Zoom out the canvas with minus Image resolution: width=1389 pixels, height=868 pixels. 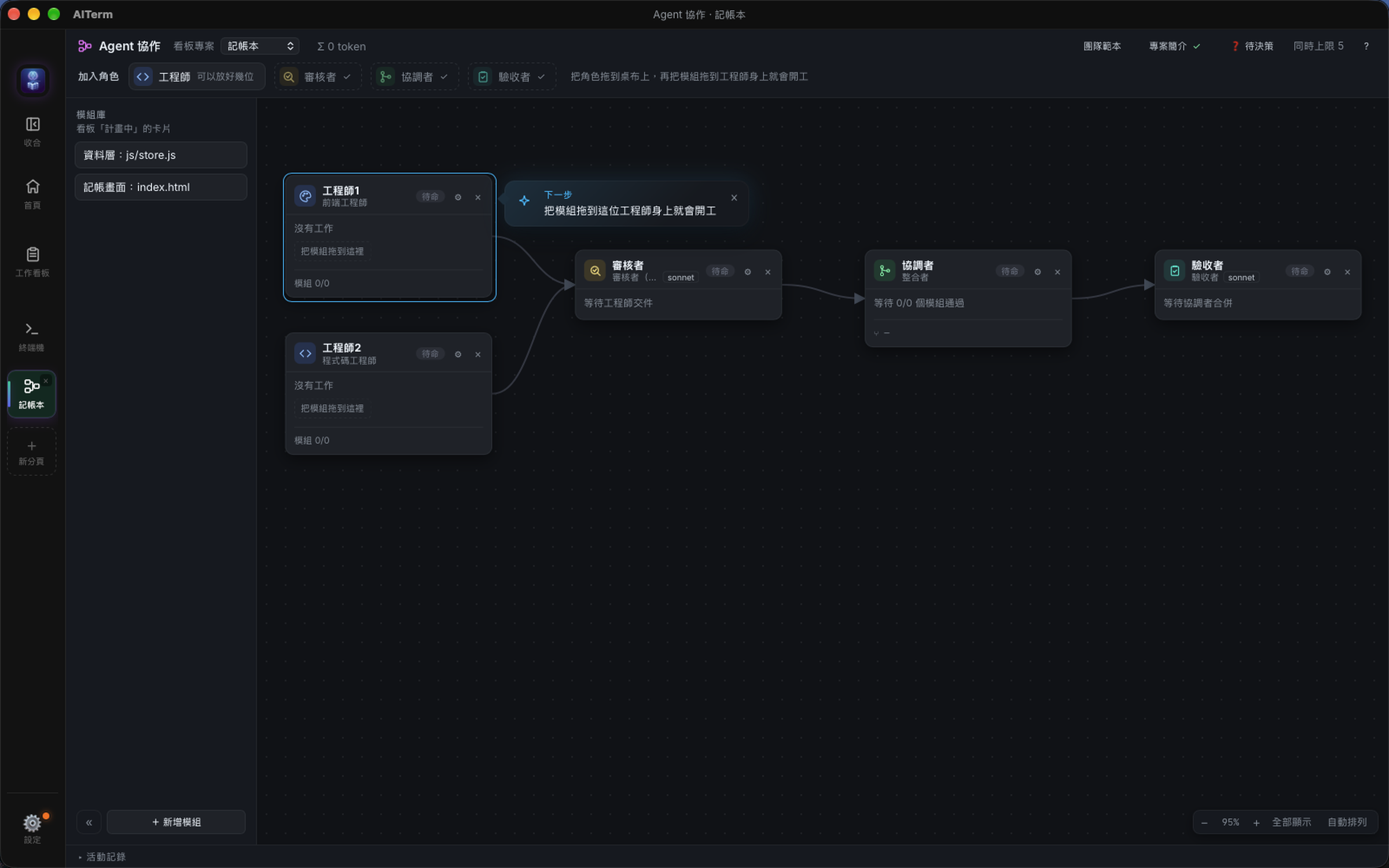click(x=1204, y=823)
